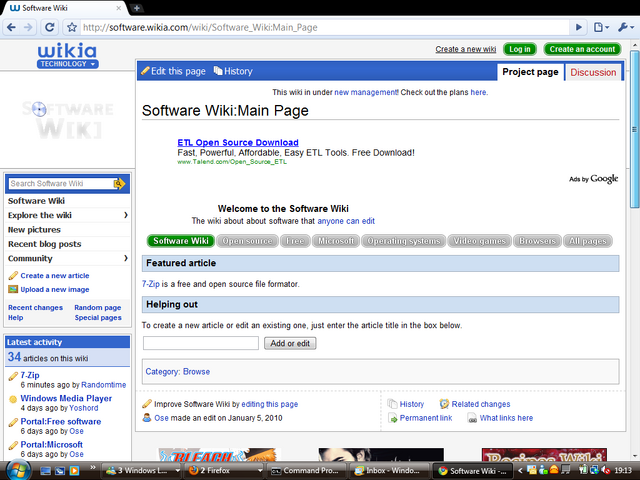Viewport: 640px width, 480px height.
Task: Switch to Inbox - Windows taskbar button
Action: click(388, 471)
